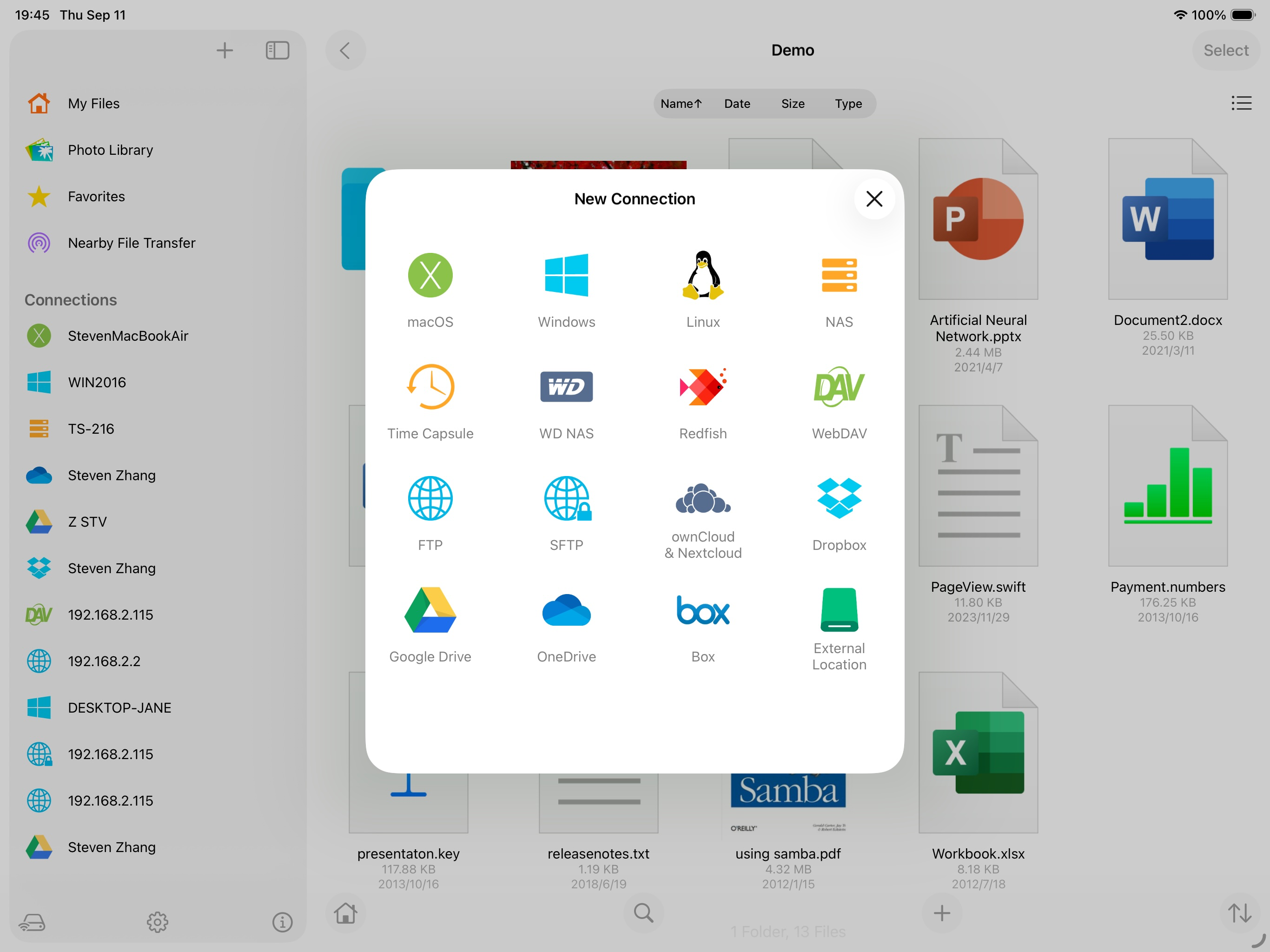Open StevenMacBookAir connection in sidebar
Viewport: 1270px width, 952px height.
click(127, 336)
